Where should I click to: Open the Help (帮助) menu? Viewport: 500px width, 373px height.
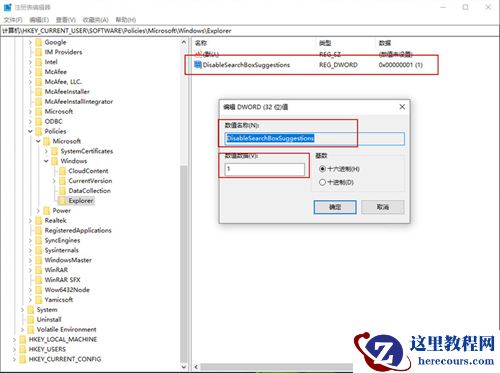tap(126, 20)
